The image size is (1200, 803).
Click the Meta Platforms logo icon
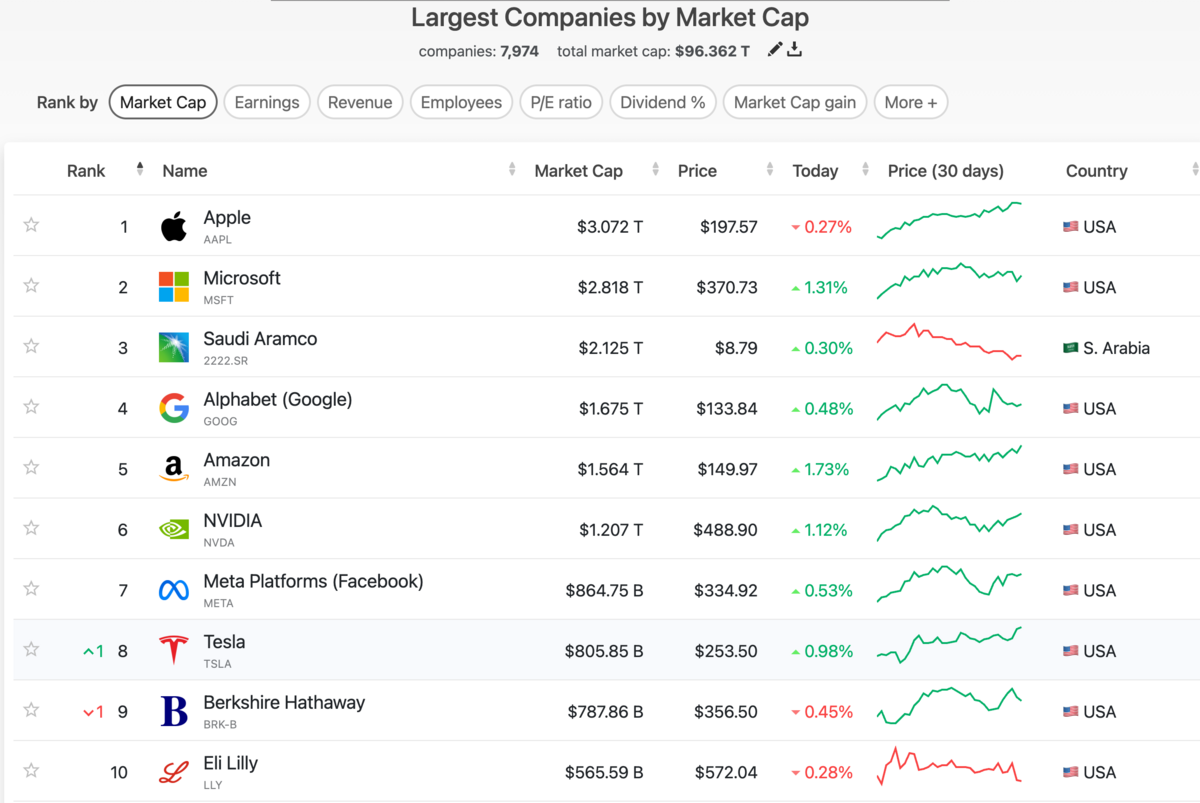click(174, 590)
